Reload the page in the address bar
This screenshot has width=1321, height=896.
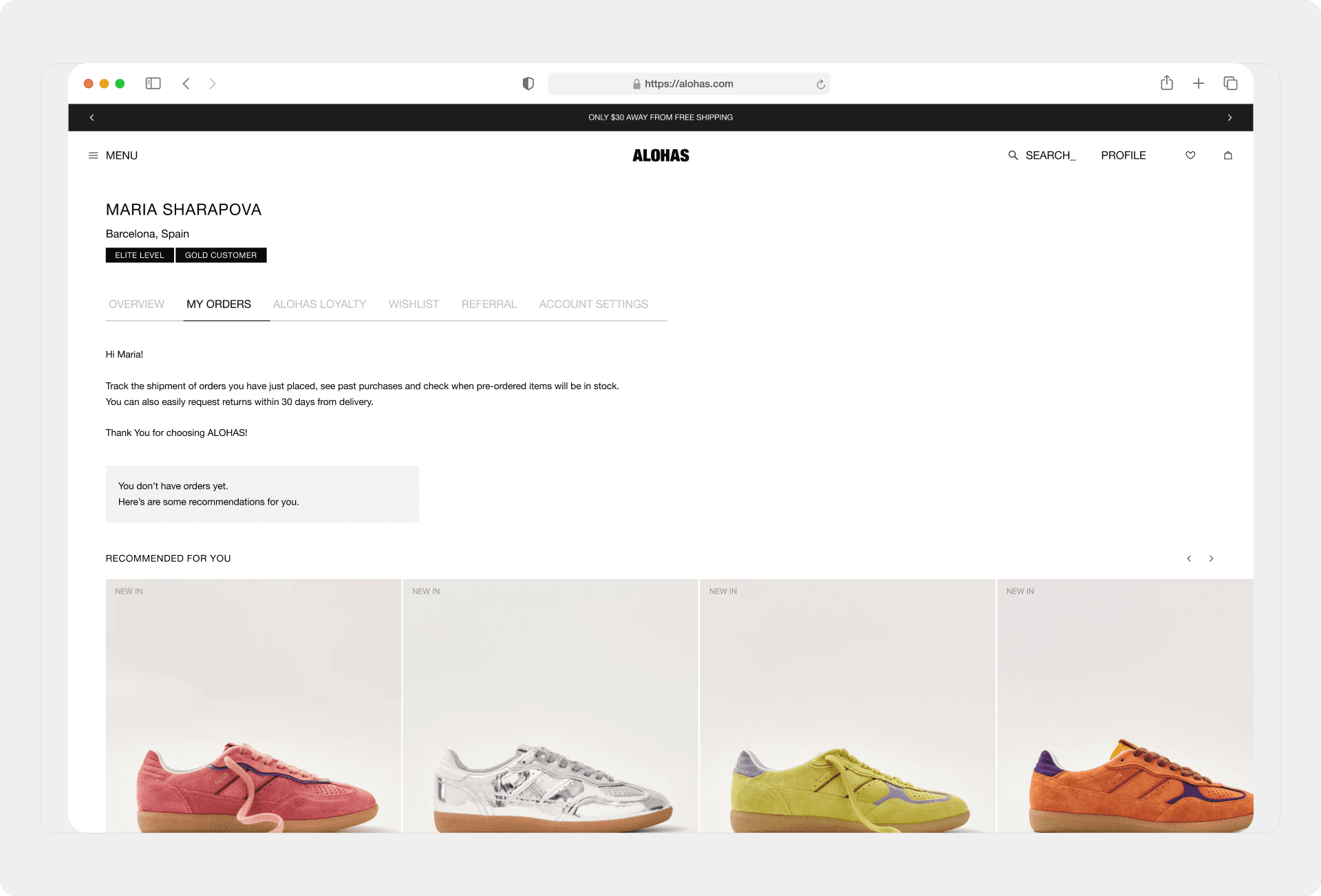(820, 84)
